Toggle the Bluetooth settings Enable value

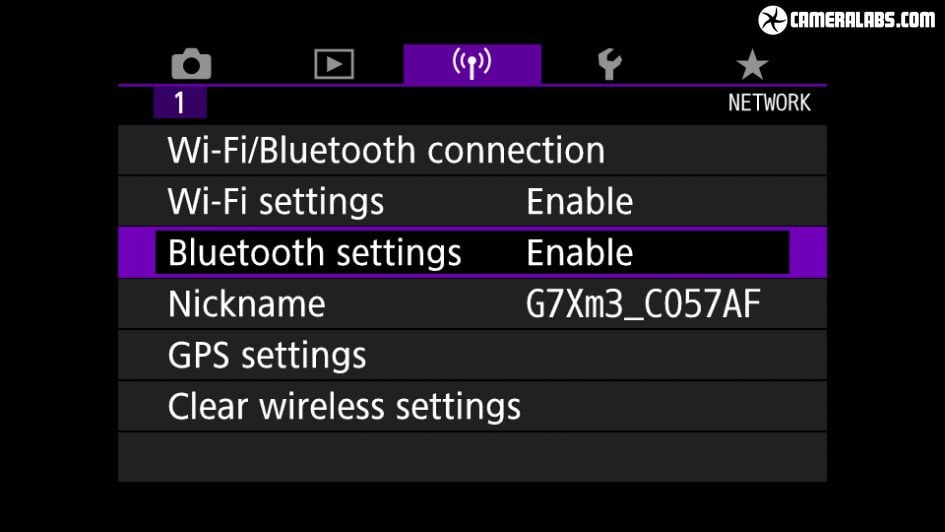click(x=579, y=253)
